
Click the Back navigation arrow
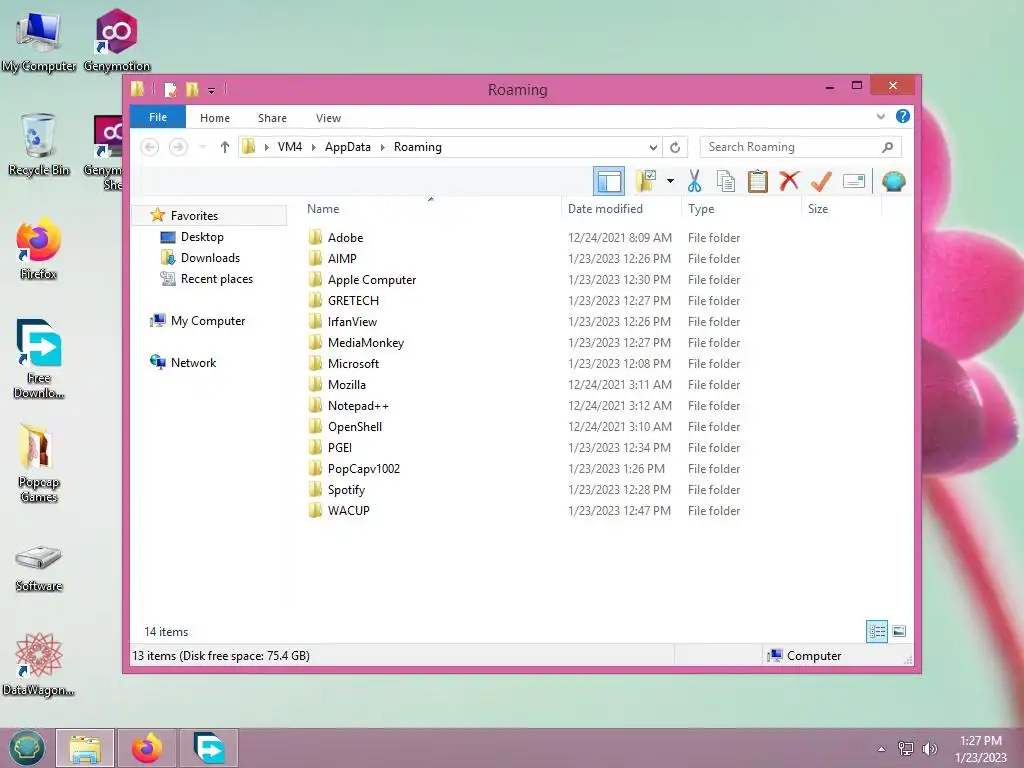point(150,147)
